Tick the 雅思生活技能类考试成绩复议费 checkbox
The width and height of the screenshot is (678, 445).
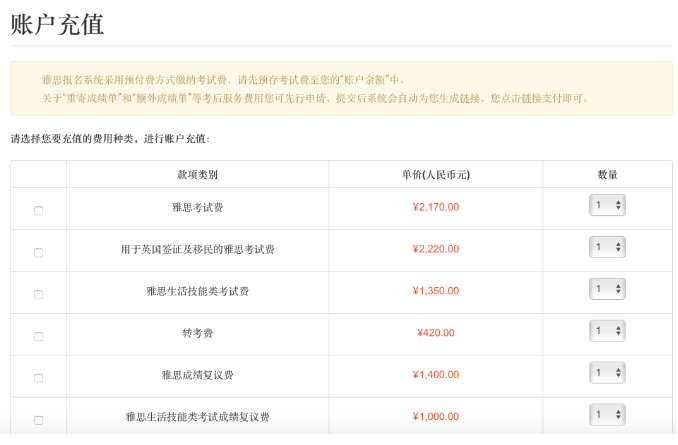(38, 420)
